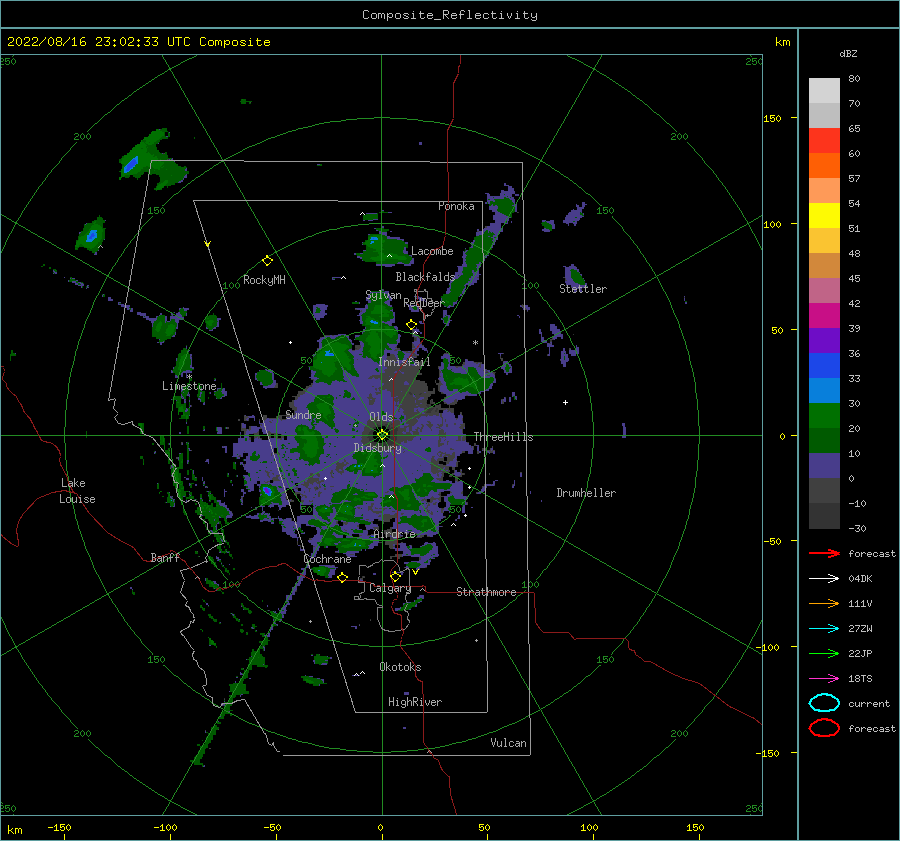Click the dBZ legend heading
This screenshot has height=841, width=900.
[x=848, y=53]
